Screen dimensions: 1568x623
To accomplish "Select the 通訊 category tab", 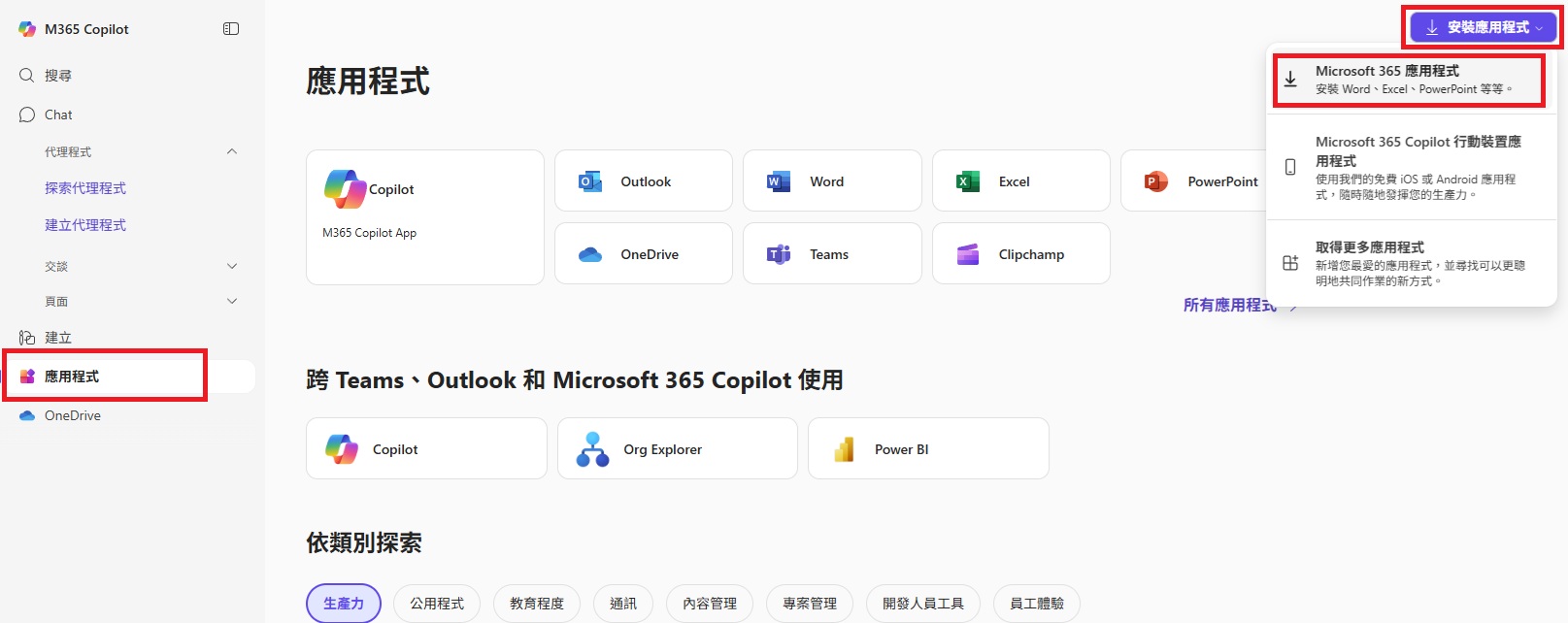I will 623,604.
